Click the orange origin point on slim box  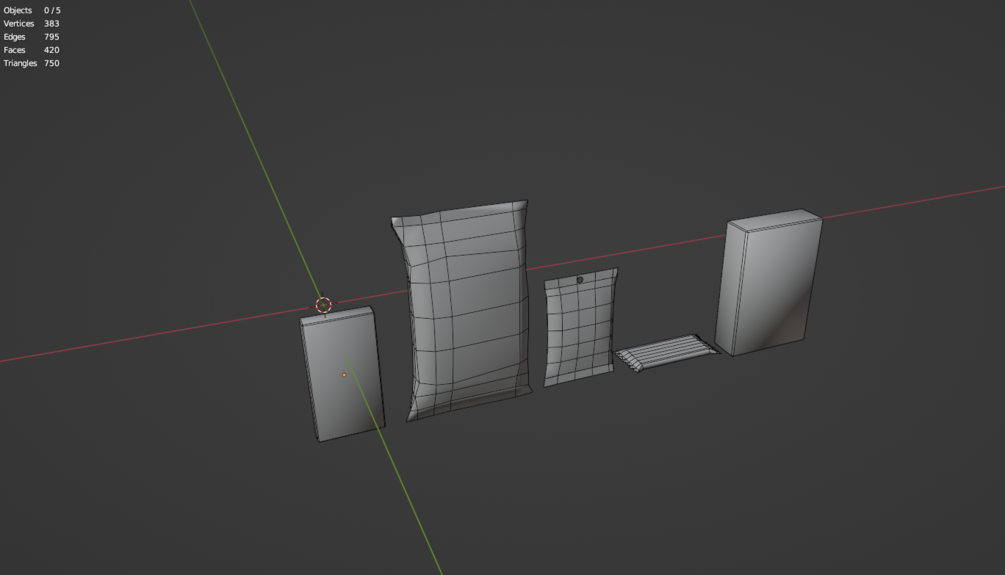pyautogui.click(x=344, y=375)
